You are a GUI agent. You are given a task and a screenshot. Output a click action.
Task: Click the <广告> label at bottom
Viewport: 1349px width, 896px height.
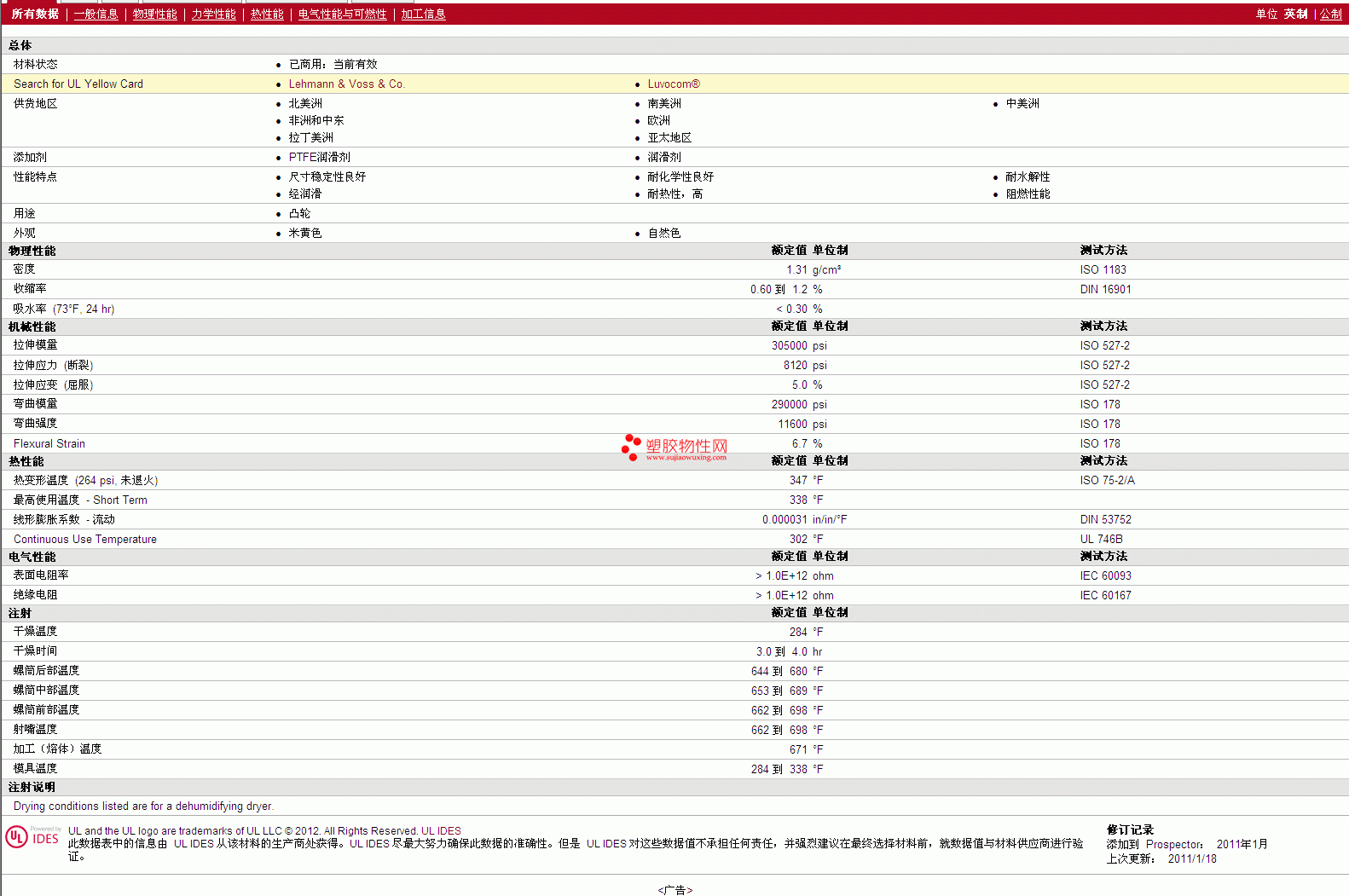(x=674, y=890)
